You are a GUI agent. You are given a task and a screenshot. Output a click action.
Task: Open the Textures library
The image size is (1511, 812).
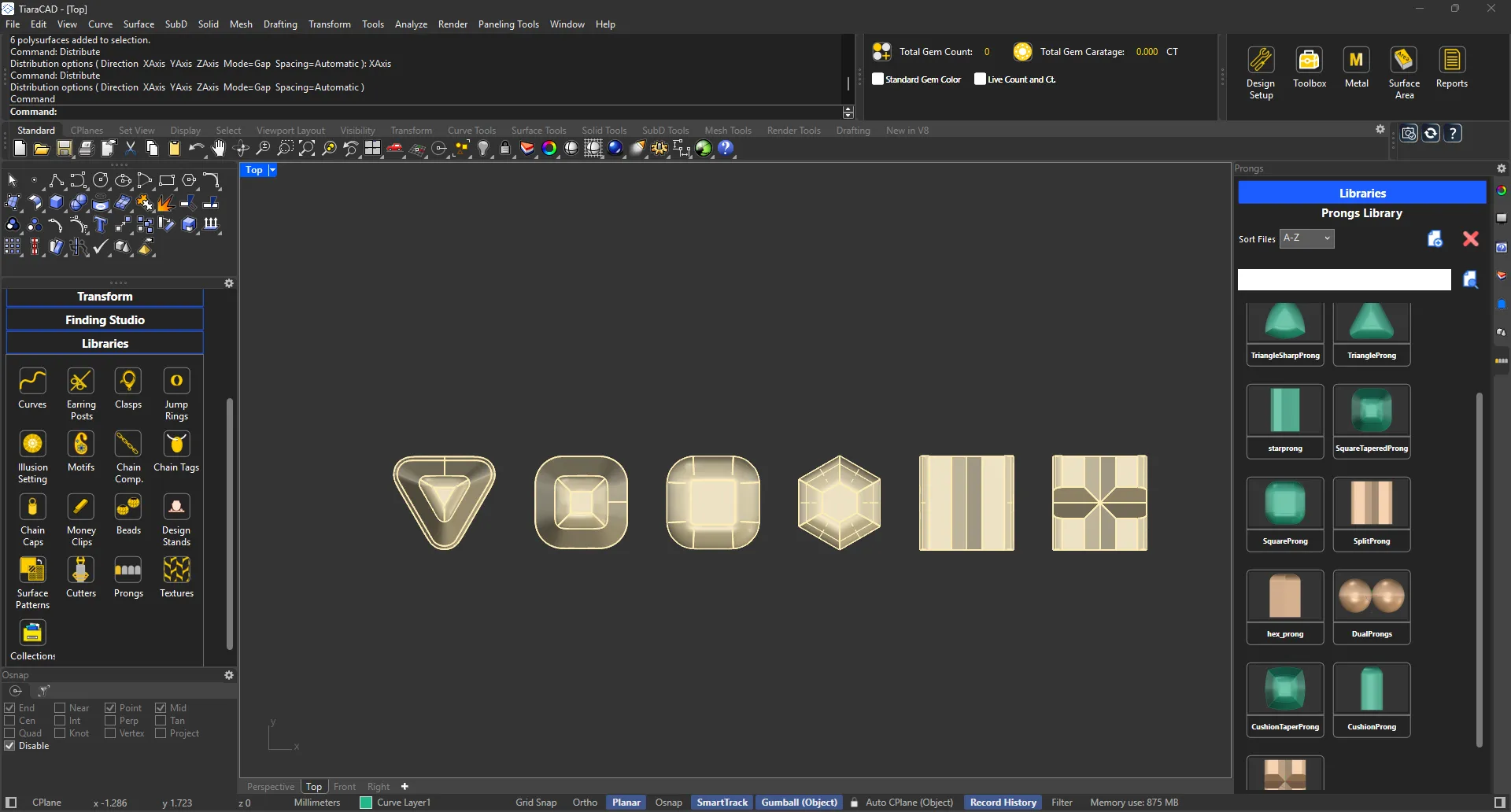click(176, 570)
